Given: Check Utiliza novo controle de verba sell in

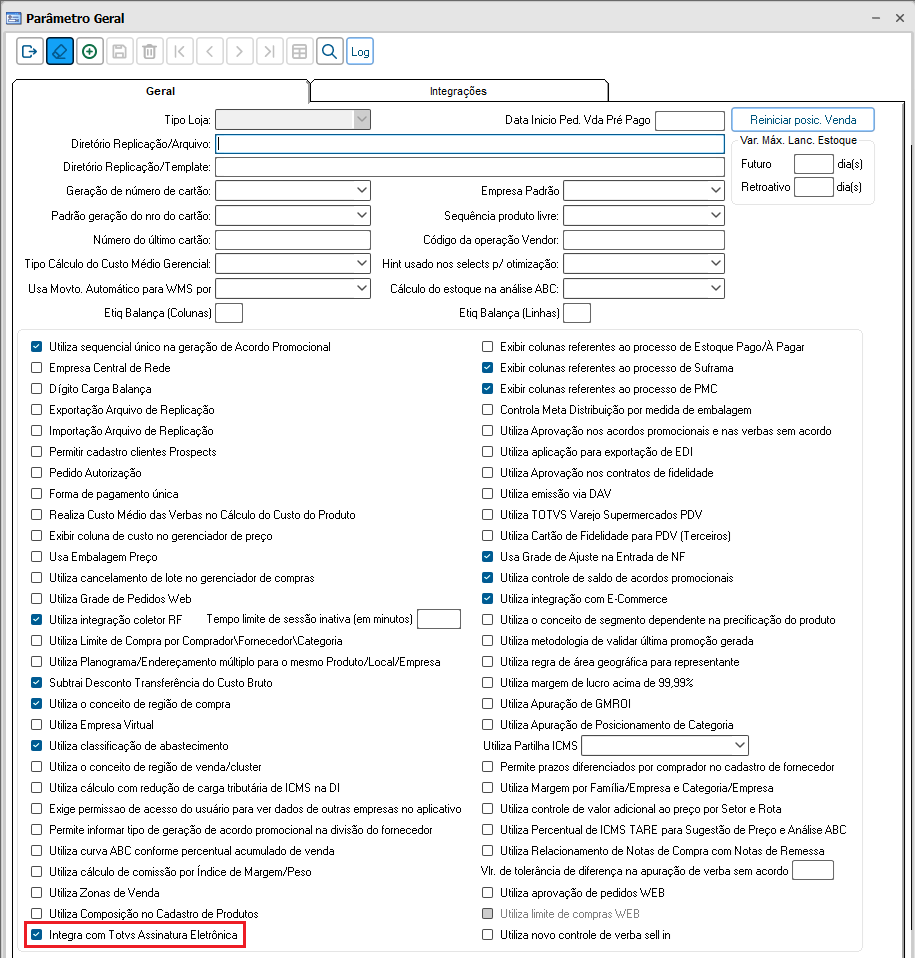Looking at the screenshot, I should pos(487,934).
